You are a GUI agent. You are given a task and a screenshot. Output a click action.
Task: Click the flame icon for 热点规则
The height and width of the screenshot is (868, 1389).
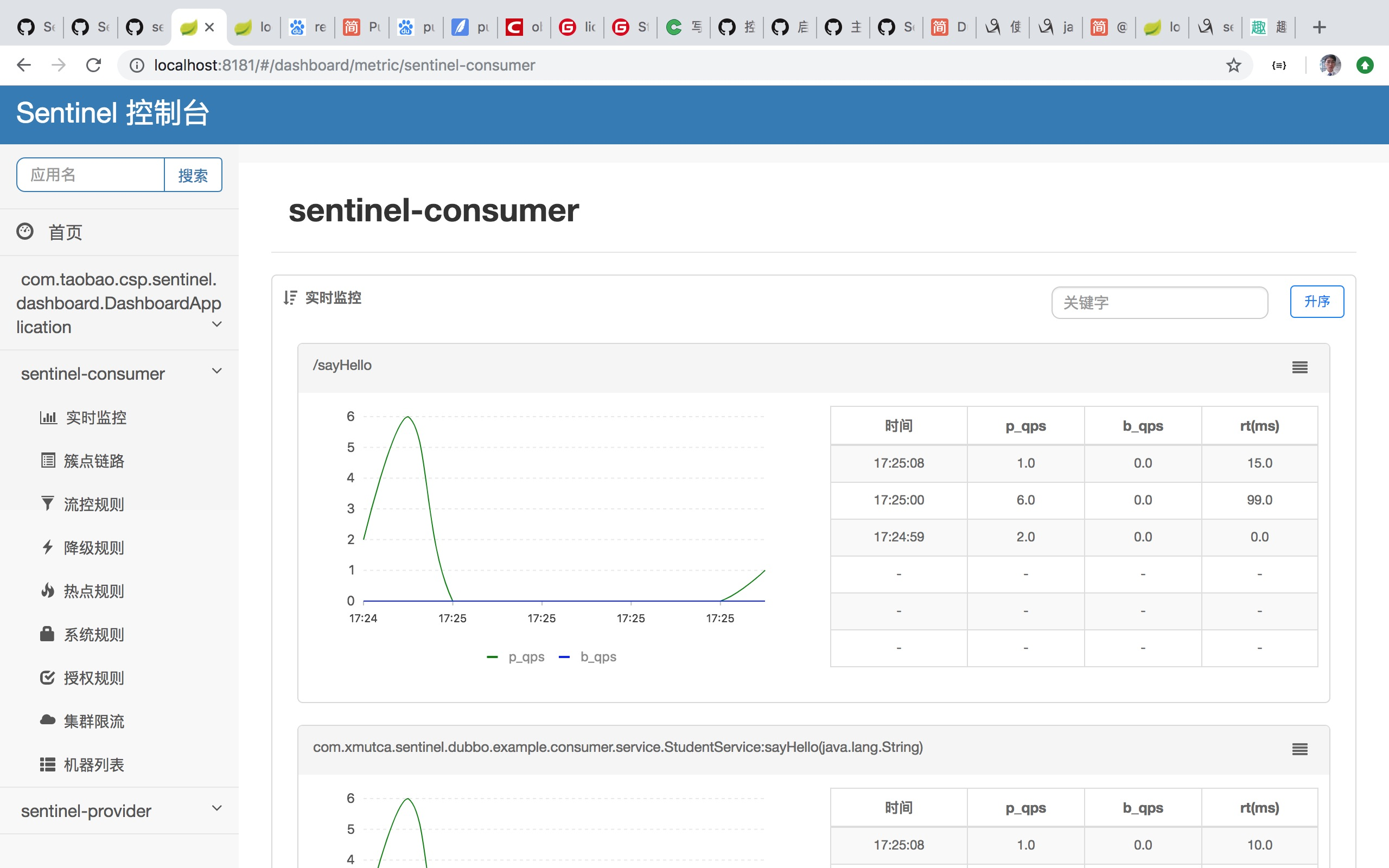tap(48, 591)
